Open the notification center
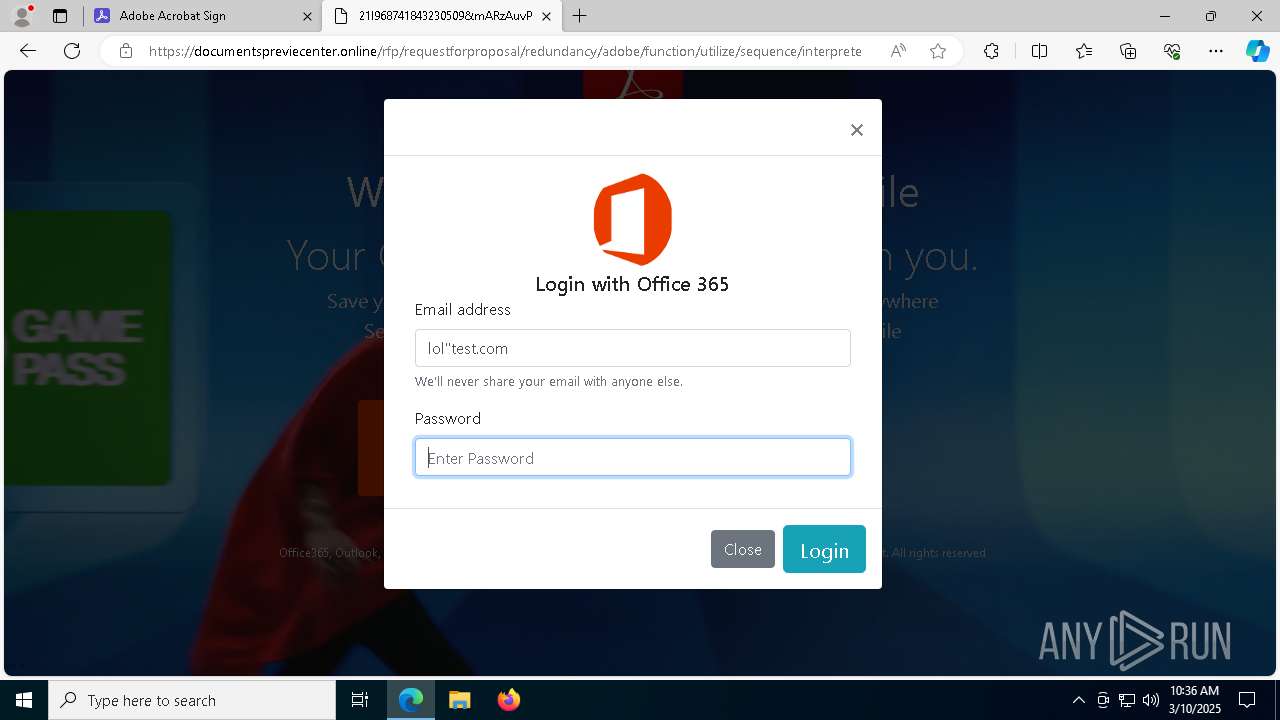The image size is (1280, 720). 1247,700
